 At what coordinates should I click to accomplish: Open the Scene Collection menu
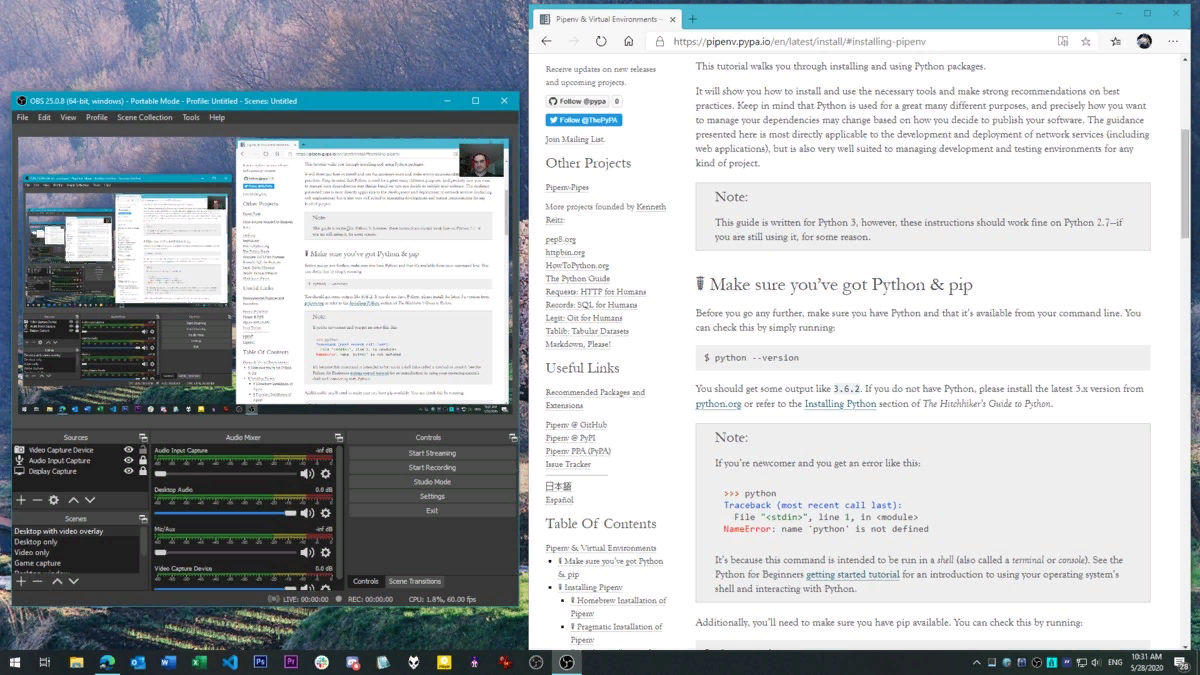(144, 117)
